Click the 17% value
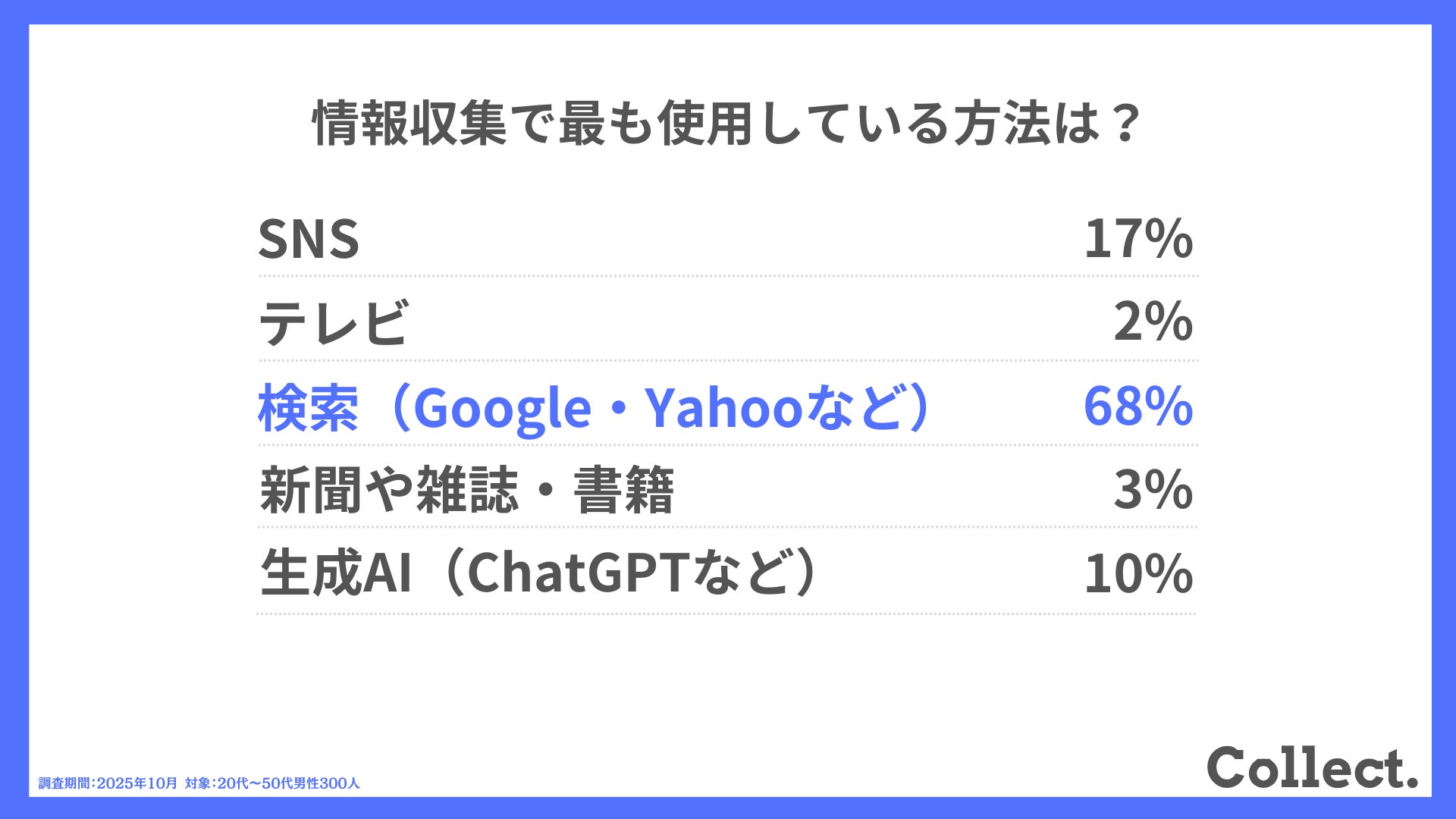The height and width of the screenshot is (819, 1456). pyautogui.click(x=1138, y=240)
